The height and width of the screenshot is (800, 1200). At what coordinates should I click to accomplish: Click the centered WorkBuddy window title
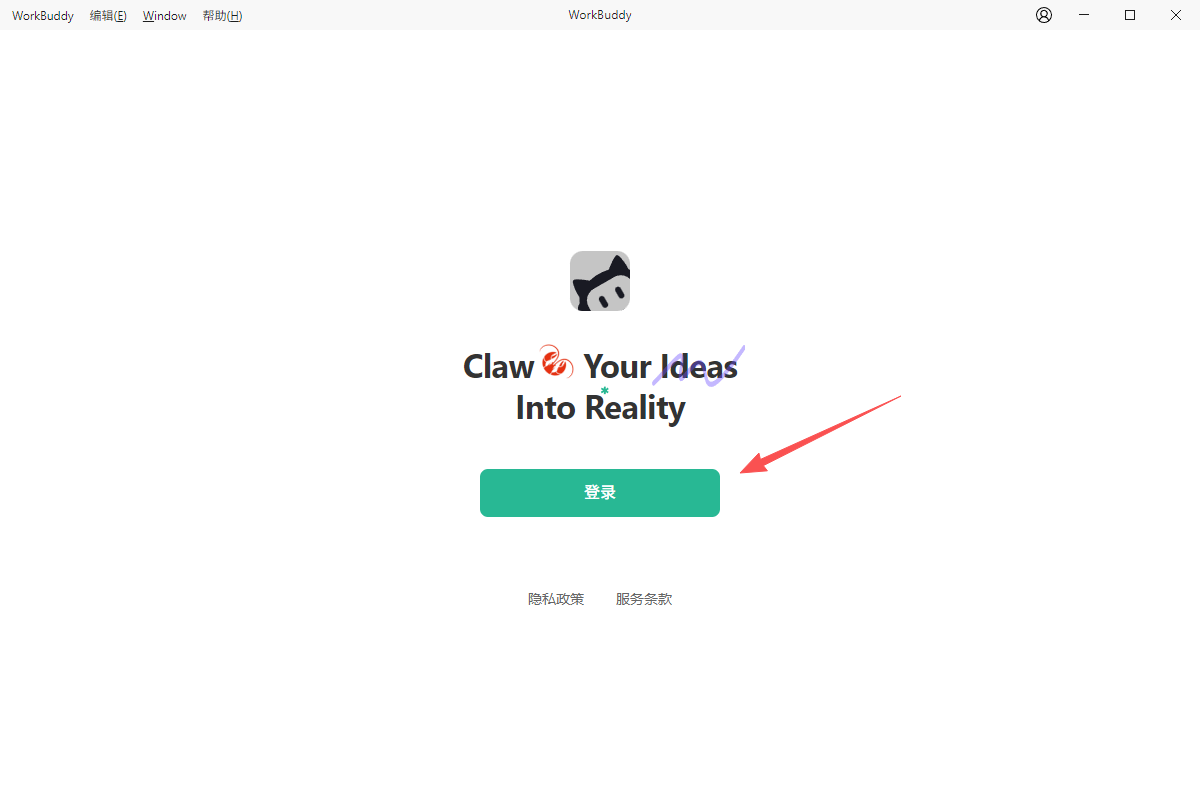pyautogui.click(x=600, y=15)
